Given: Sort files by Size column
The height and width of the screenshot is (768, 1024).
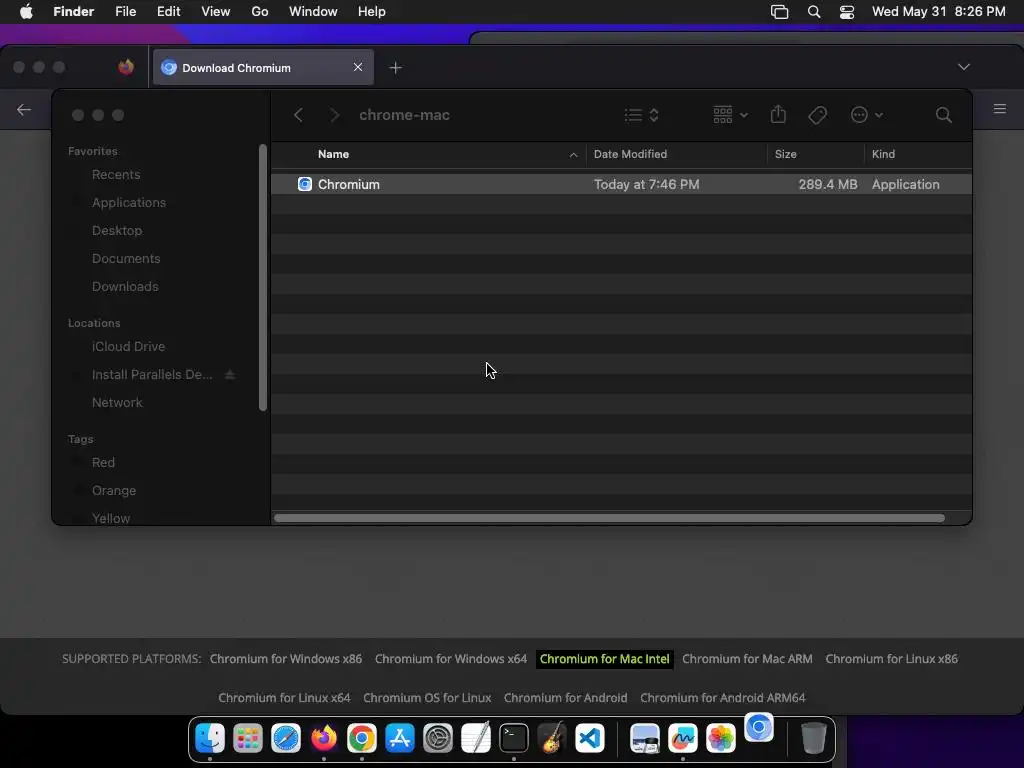Looking at the screenshot, I should coord(785,154).
